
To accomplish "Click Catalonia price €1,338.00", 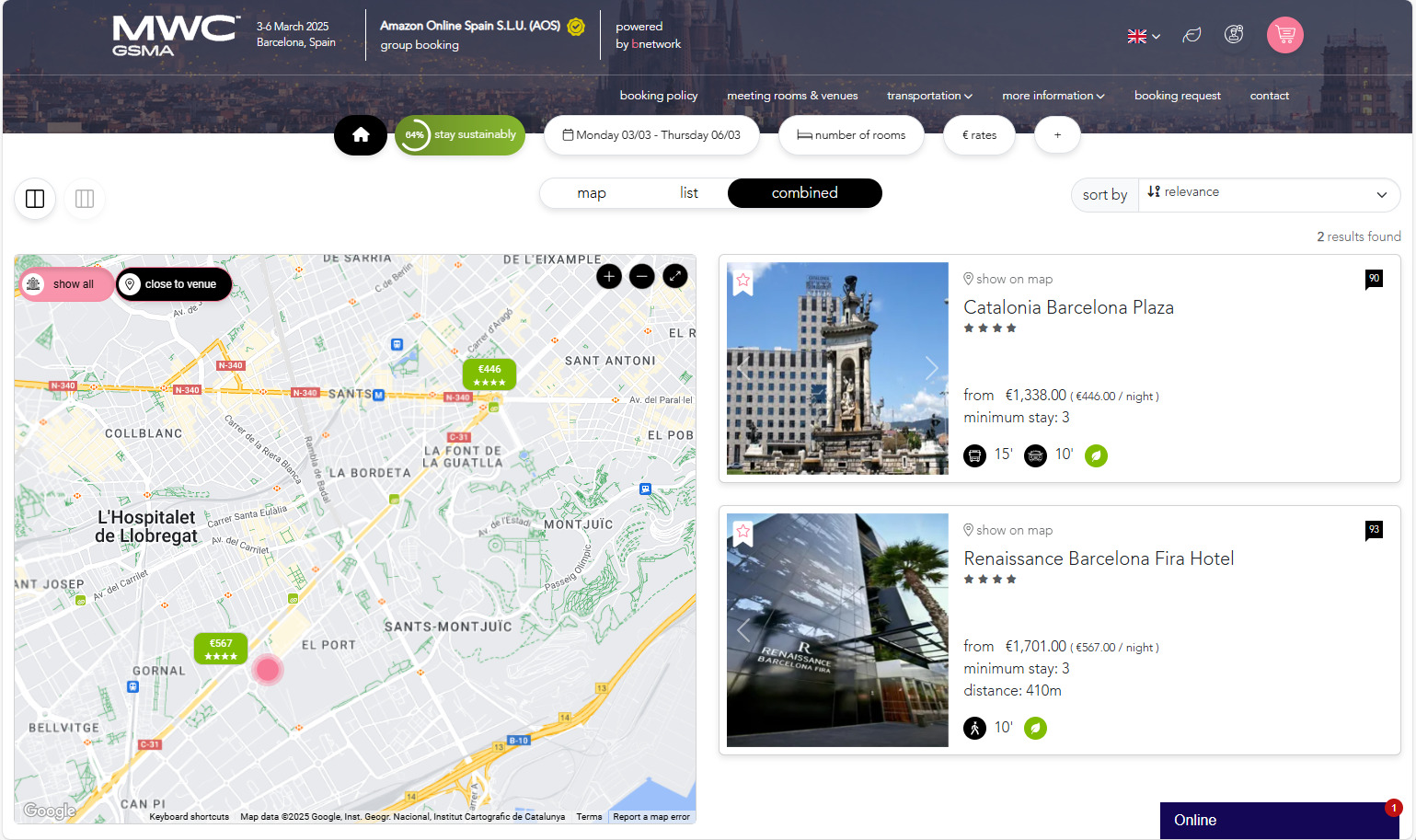I will [x=1036, y=395].
